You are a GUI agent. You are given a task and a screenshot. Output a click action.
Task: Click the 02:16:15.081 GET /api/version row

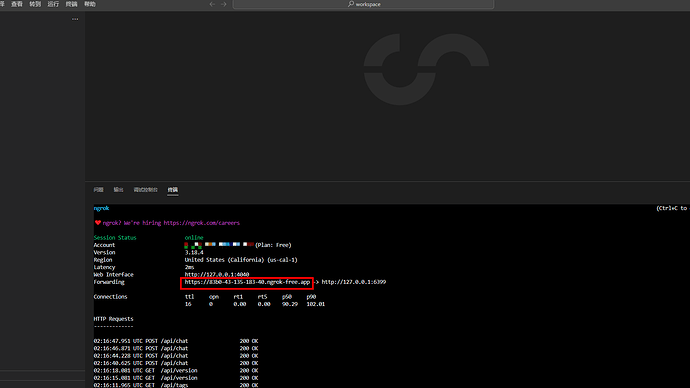pos(176,378)
